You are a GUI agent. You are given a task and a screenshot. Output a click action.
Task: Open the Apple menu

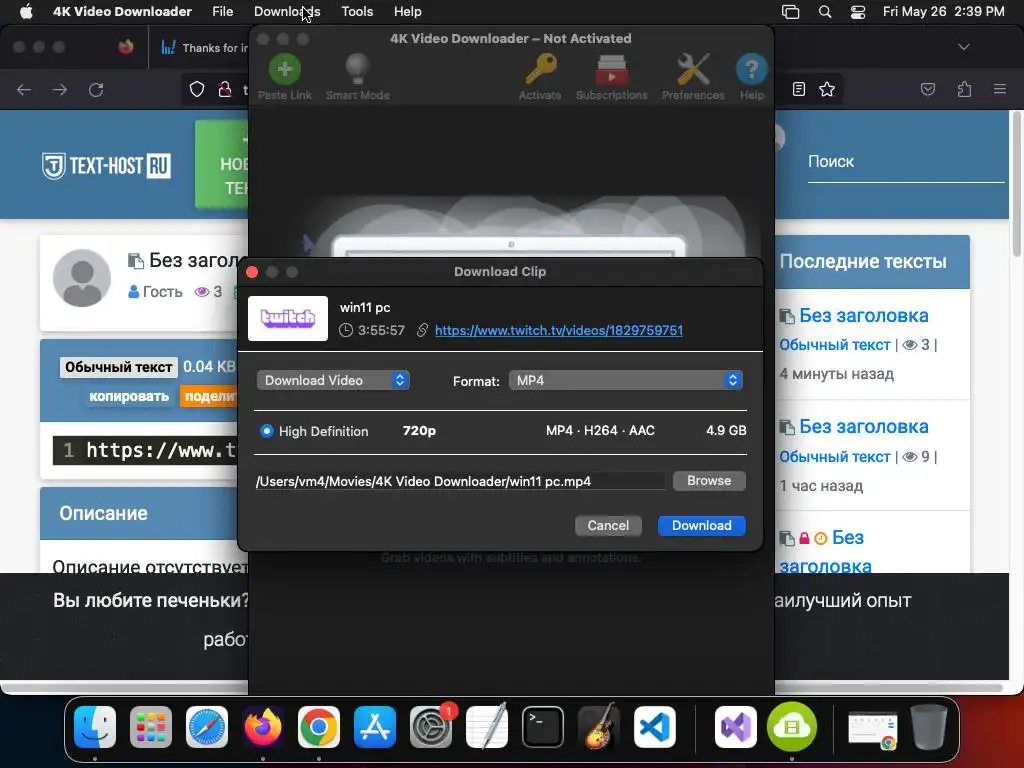[x=26, y=12]
